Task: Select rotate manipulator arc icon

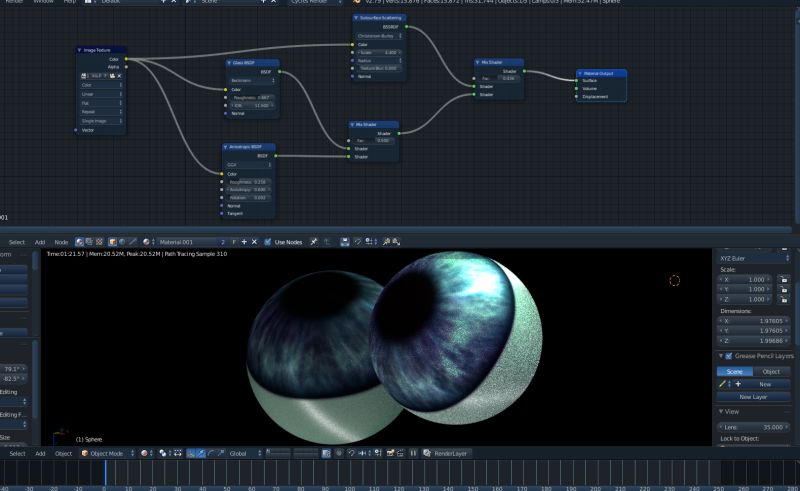Action: [x=210, y=453]
